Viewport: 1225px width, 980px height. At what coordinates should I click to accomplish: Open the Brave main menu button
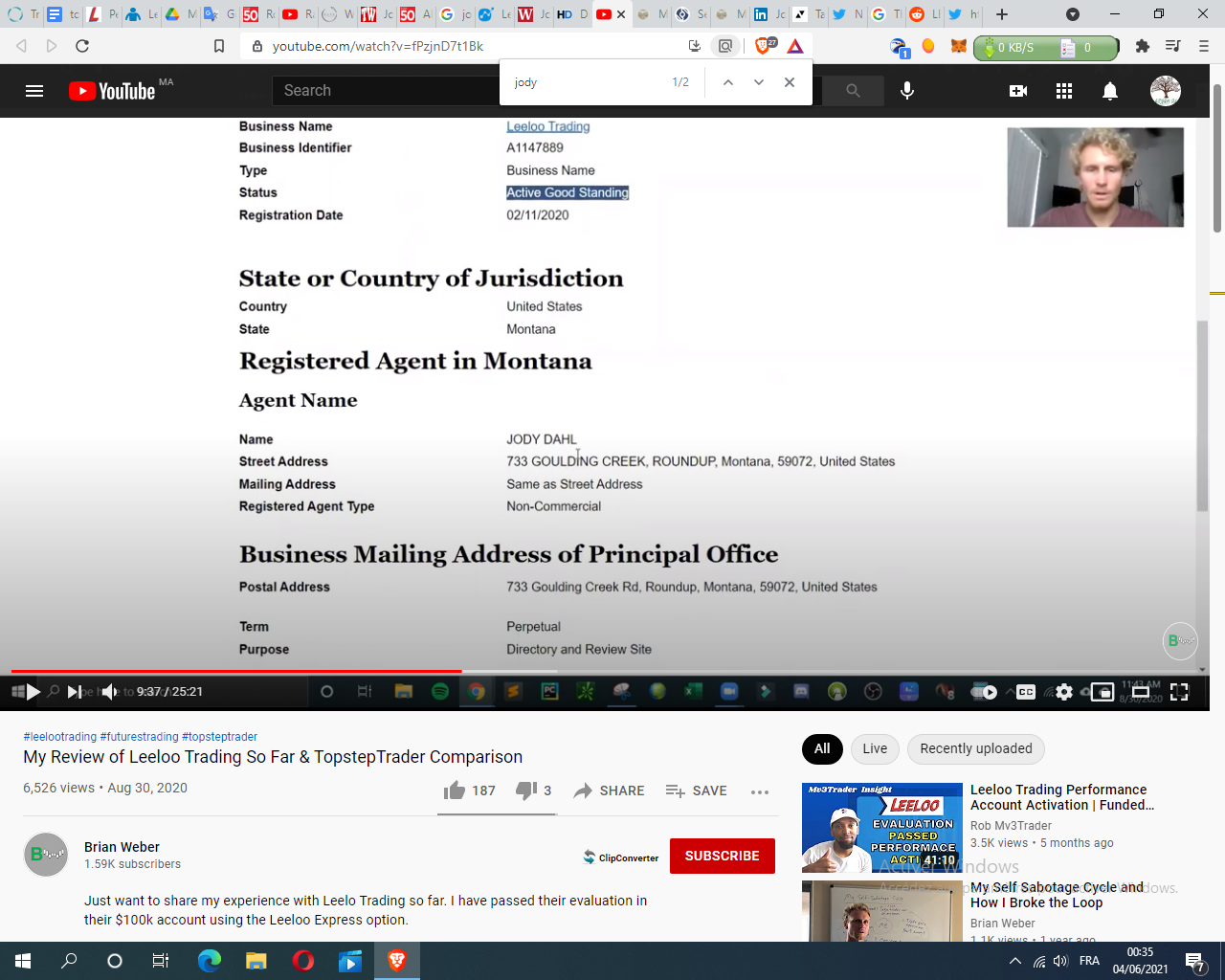coord(1204,46)
